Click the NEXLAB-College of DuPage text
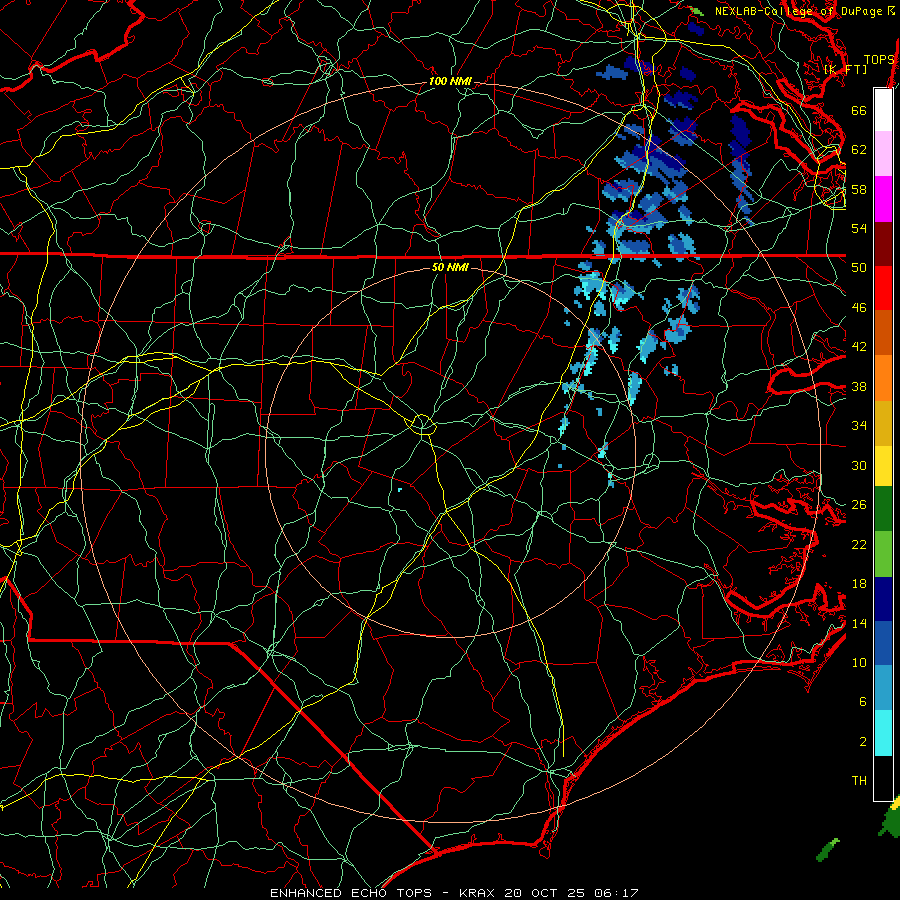 click(798, 11)
